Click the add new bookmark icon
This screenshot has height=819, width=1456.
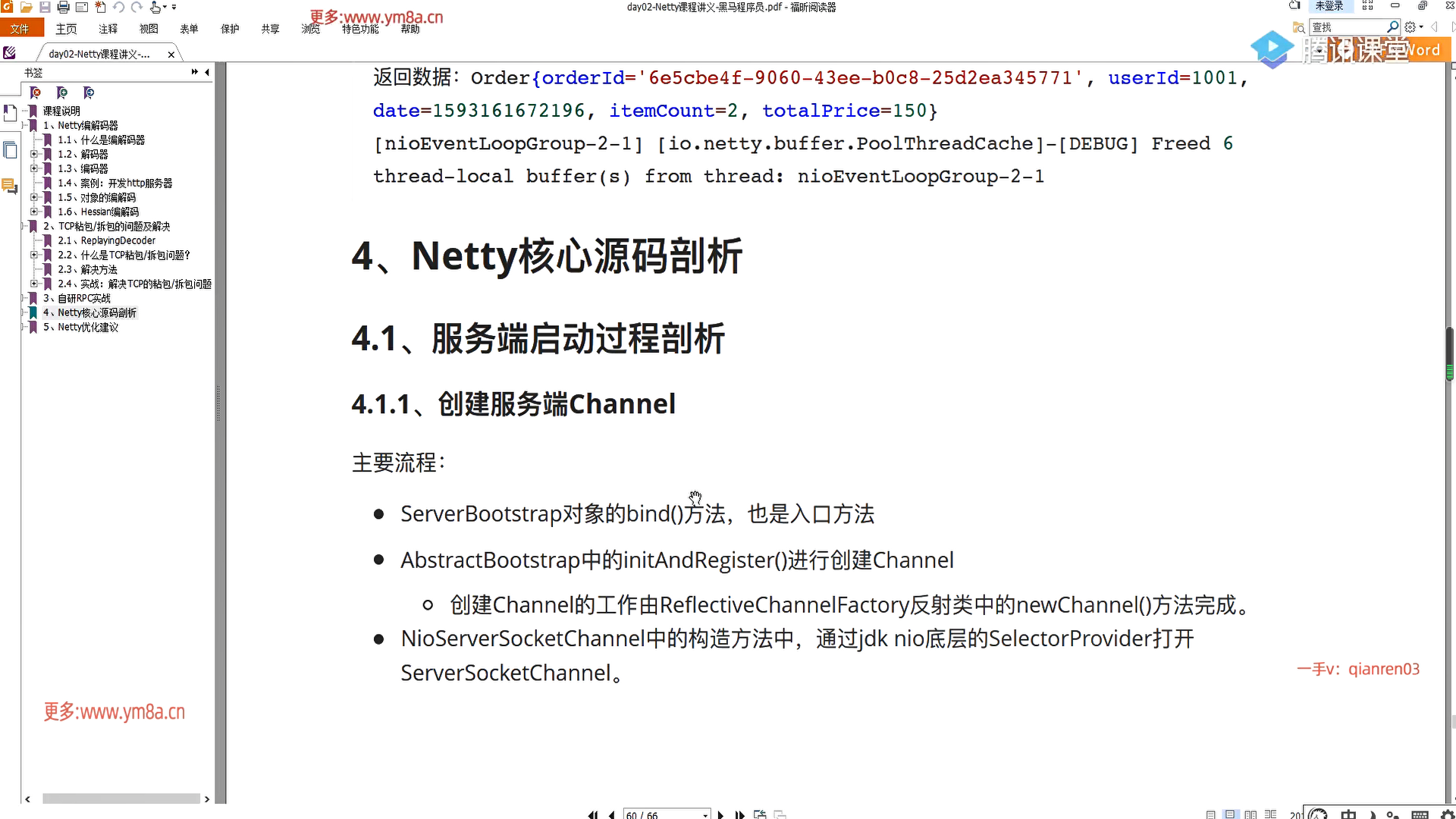(62, 93)
